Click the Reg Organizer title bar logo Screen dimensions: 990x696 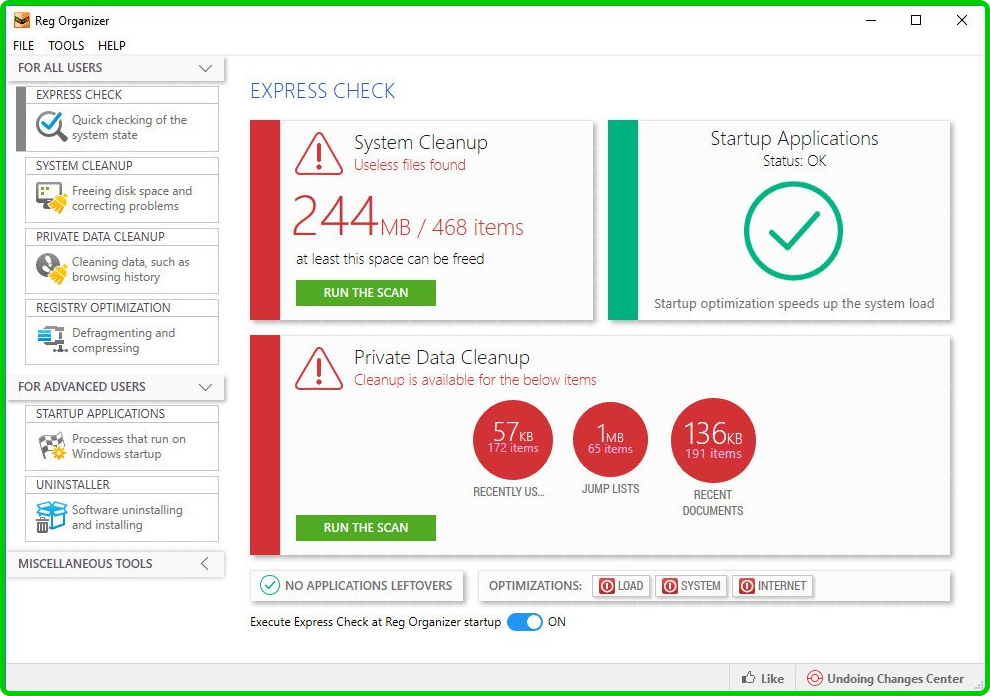pyautogui.click(x=21, y=20)
